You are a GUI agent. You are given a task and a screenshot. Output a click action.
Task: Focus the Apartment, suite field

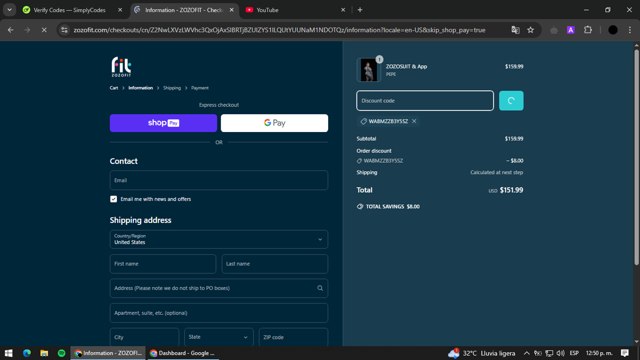tap(219, 313)
